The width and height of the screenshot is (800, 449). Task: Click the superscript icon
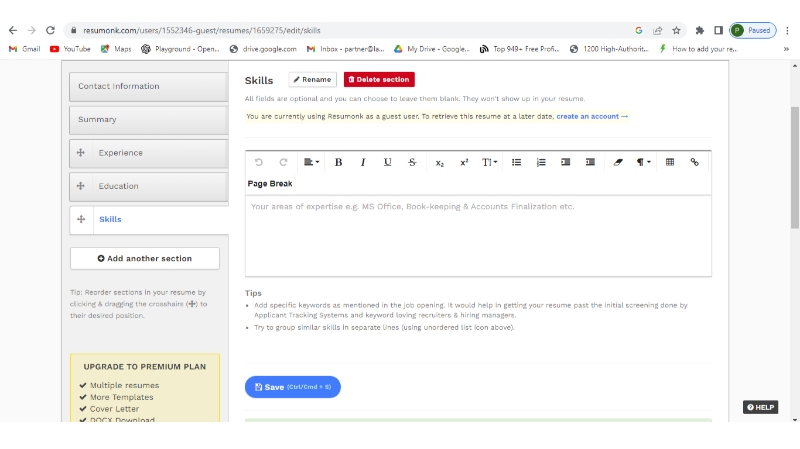click(464, 162)
